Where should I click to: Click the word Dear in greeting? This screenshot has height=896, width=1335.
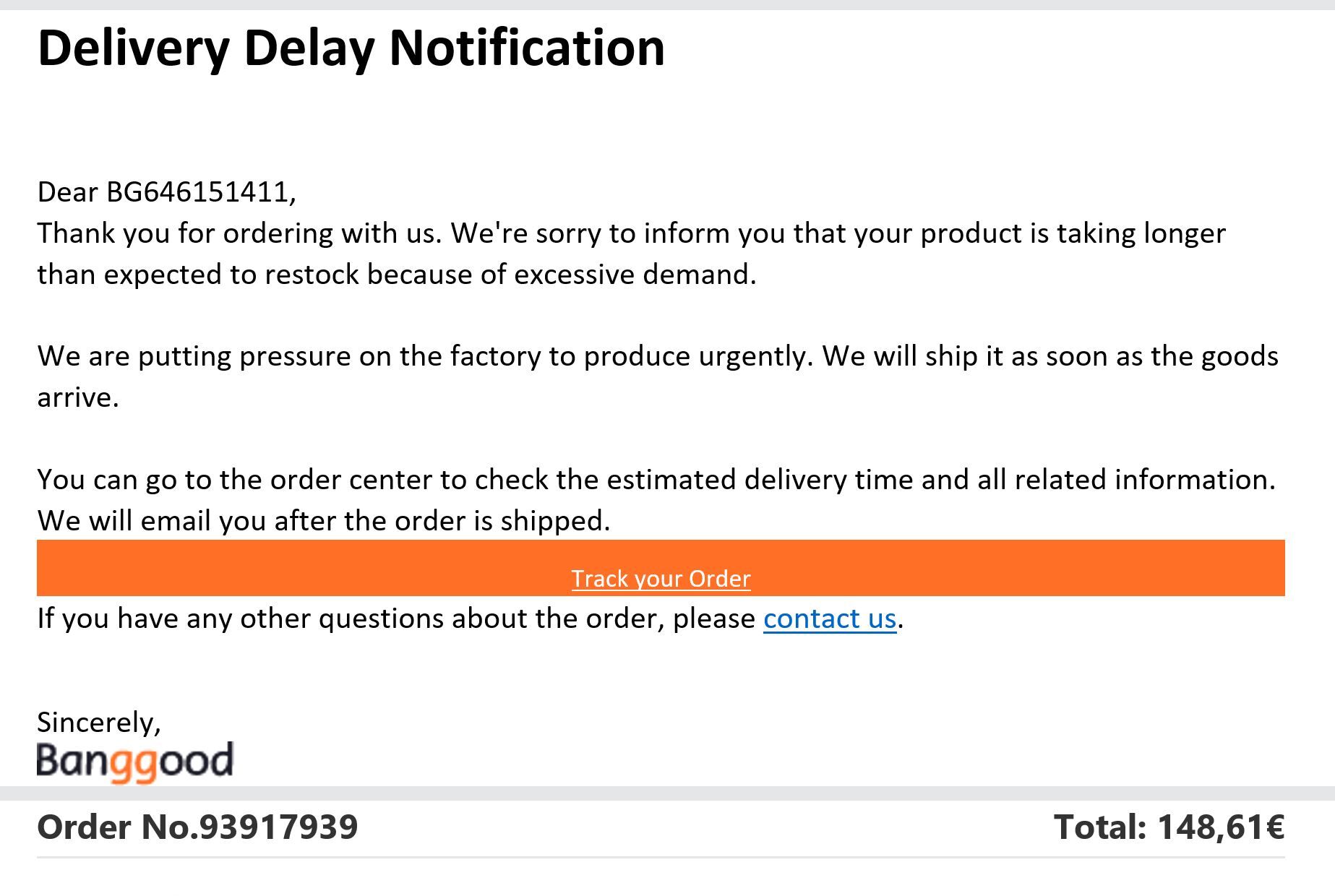[67, 191]
